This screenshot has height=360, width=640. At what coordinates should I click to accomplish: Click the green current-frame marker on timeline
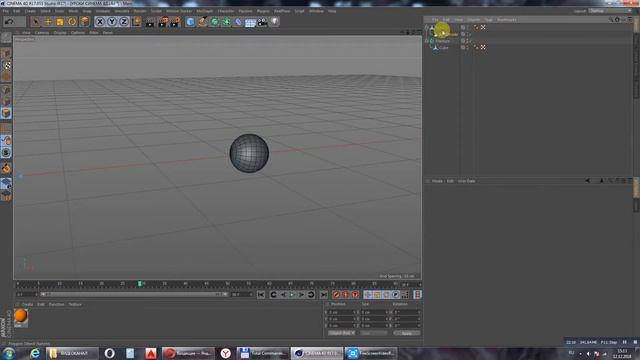click(140, 283)
